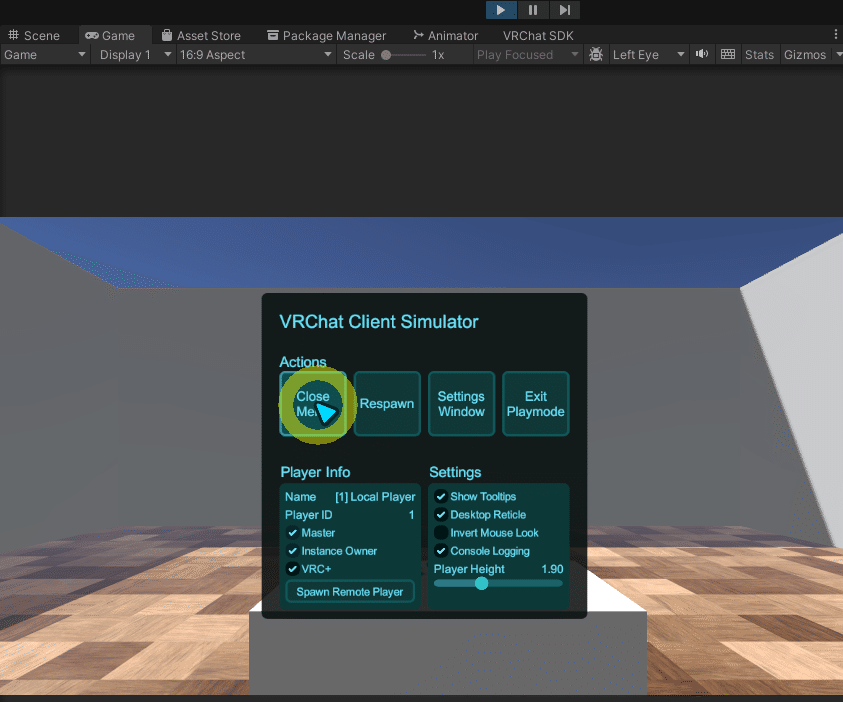
Task: Toggle the Stats overlay
Action: pyautogui.click(x=759, y=55)
